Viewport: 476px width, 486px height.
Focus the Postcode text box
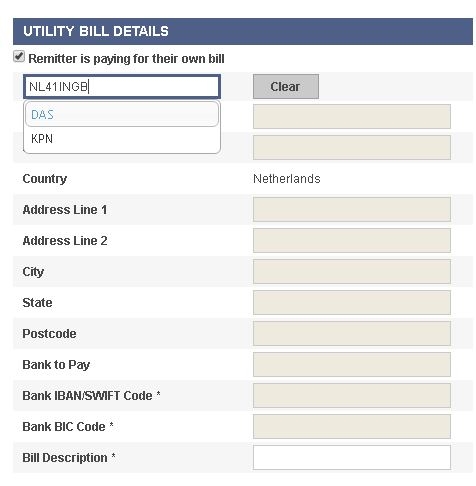[352, 333]
